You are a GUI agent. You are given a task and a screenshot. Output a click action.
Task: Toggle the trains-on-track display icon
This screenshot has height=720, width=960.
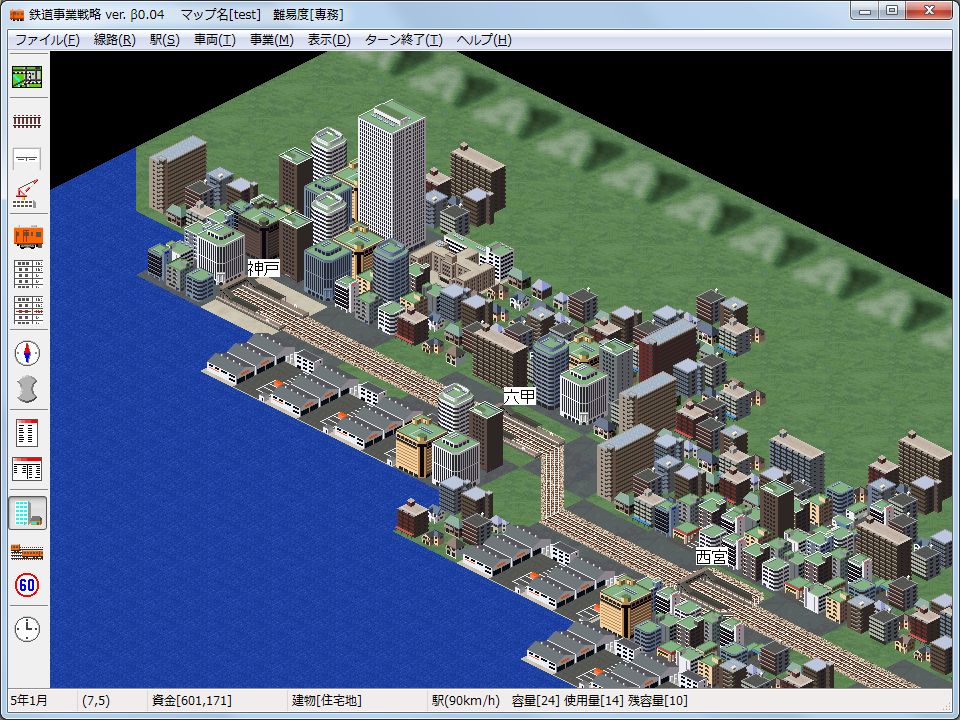point(27,550)
